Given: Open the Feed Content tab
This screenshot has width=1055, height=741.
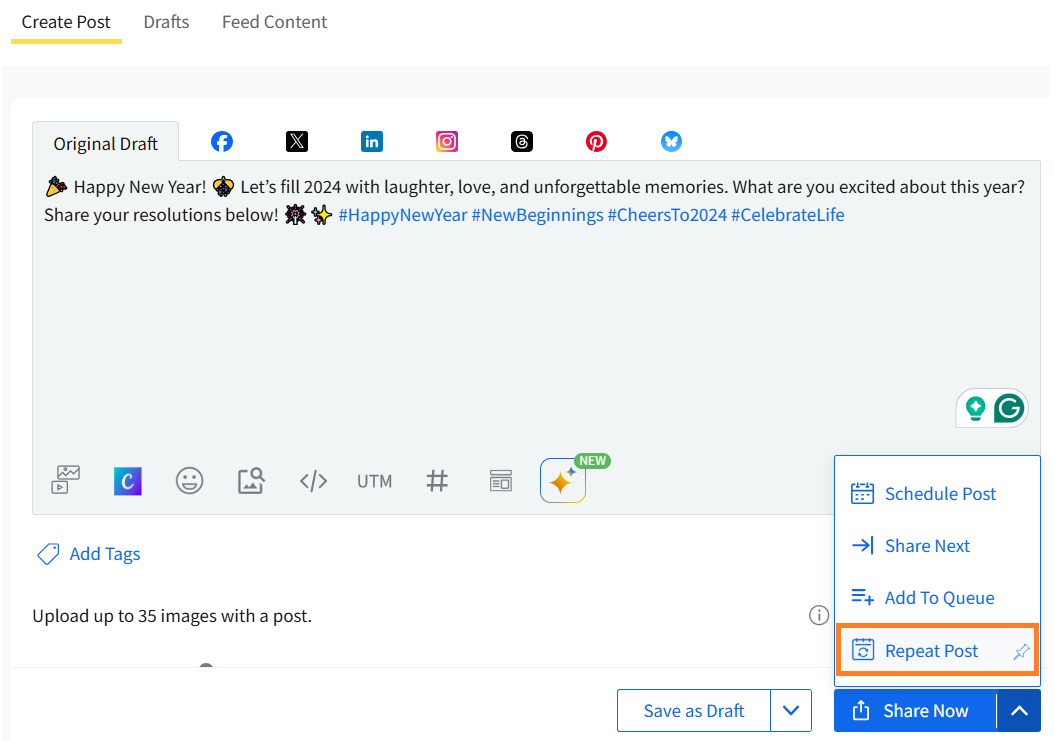Looking at the screenshot, I should click(274, 22).
